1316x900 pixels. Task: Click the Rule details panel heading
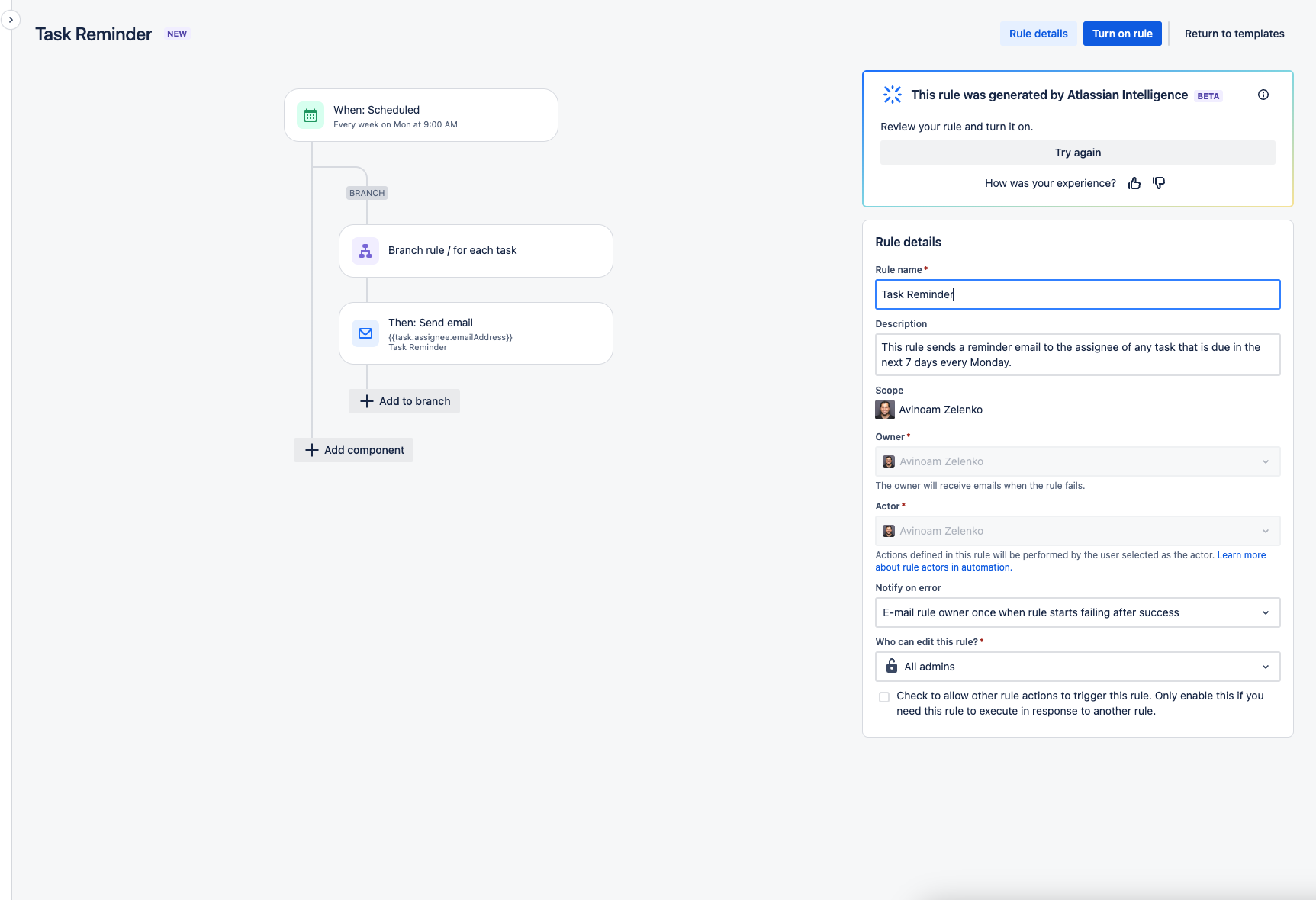[x=908, y=242]
